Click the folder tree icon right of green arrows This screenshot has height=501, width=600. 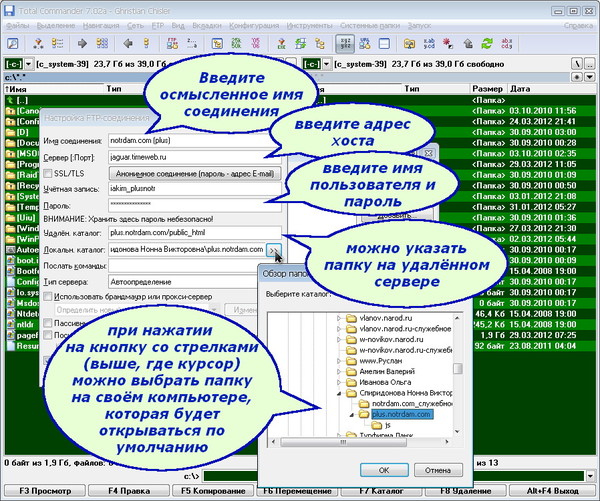pos(320,43)
